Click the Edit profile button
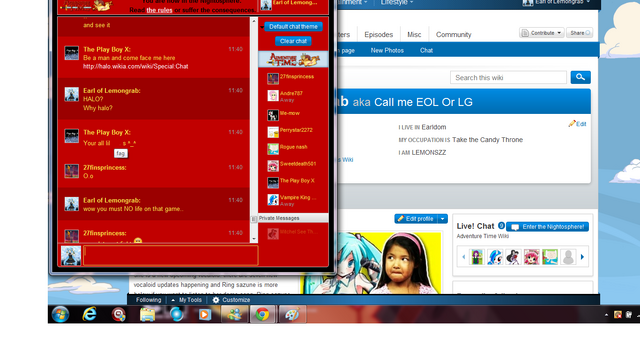 pos(416,219)
